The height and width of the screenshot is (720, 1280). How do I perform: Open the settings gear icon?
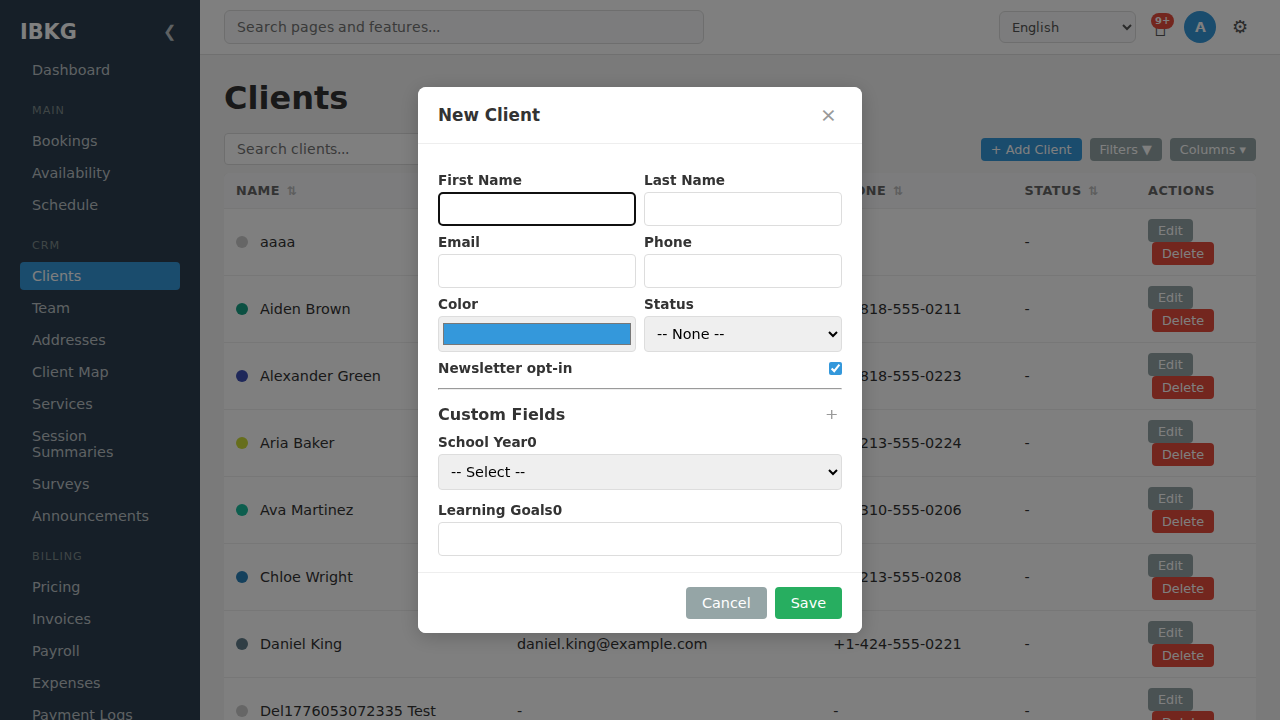[x=1240, y=27]
